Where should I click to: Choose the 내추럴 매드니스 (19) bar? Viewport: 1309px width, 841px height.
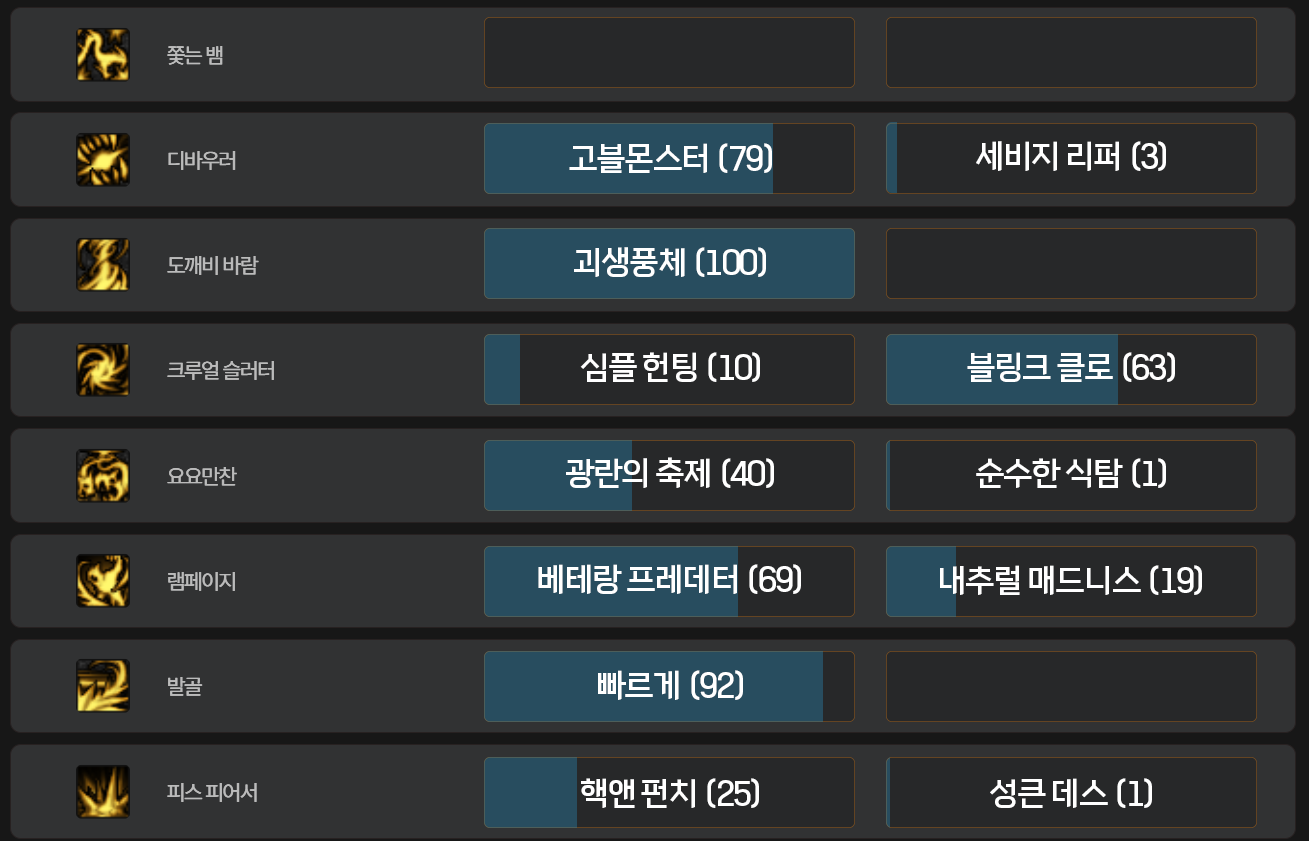[1071, 581]
